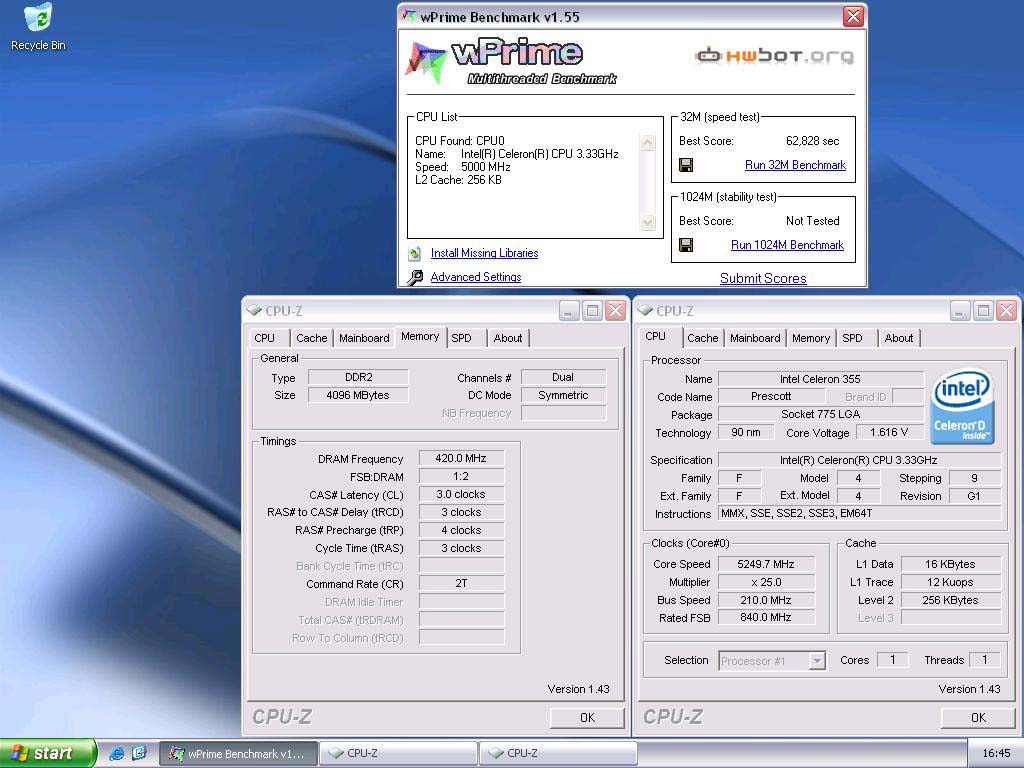Viewport: 1024px width, 768px height.
Task: Click the Specification field Intel(R) Celeron(R) CPU 3.33GHz
Action: coord(859,460)
